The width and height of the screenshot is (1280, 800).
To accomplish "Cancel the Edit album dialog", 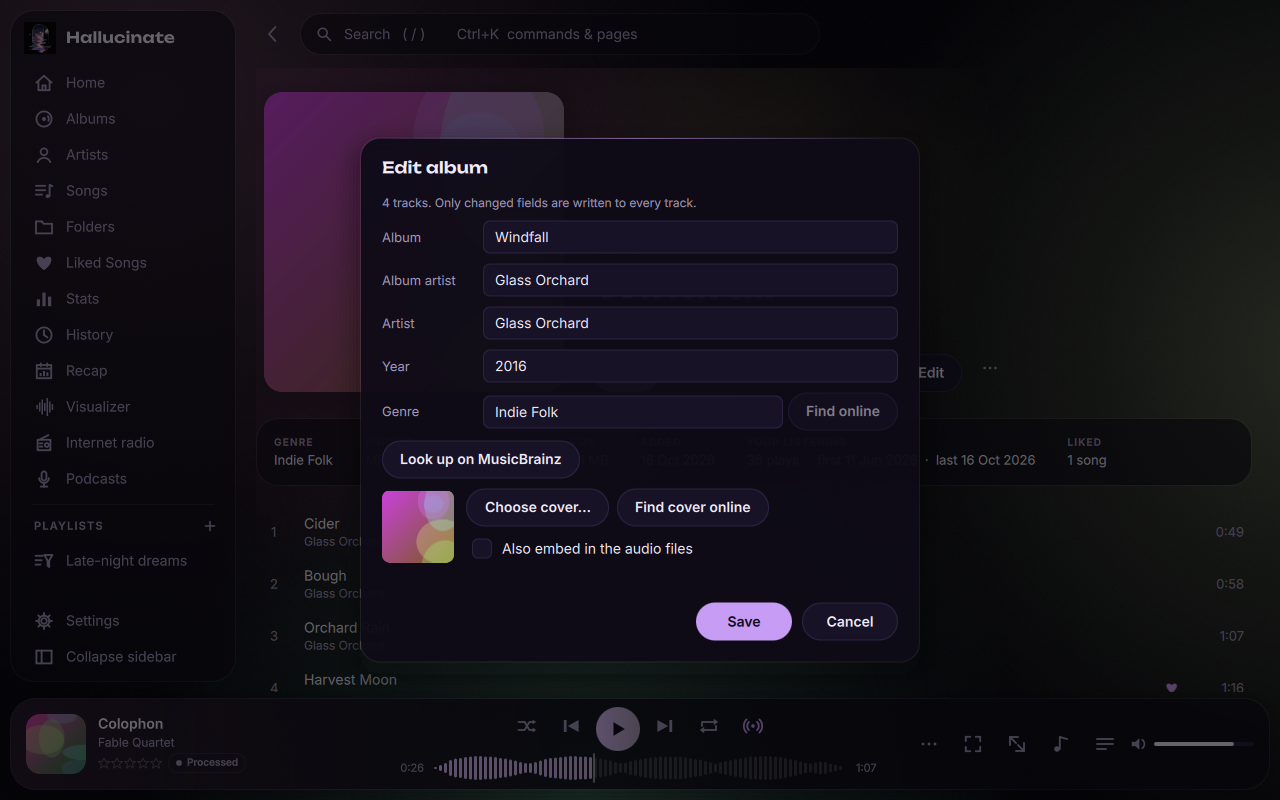I will [850, 621].
